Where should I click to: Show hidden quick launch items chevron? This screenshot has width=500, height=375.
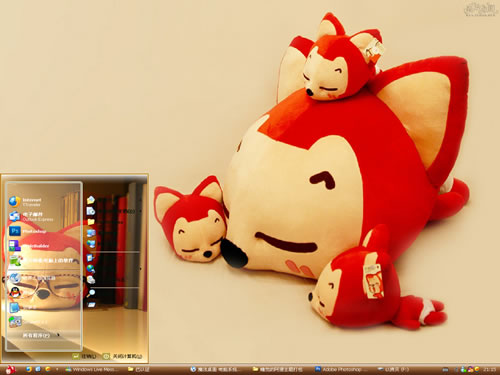[57, 369]
